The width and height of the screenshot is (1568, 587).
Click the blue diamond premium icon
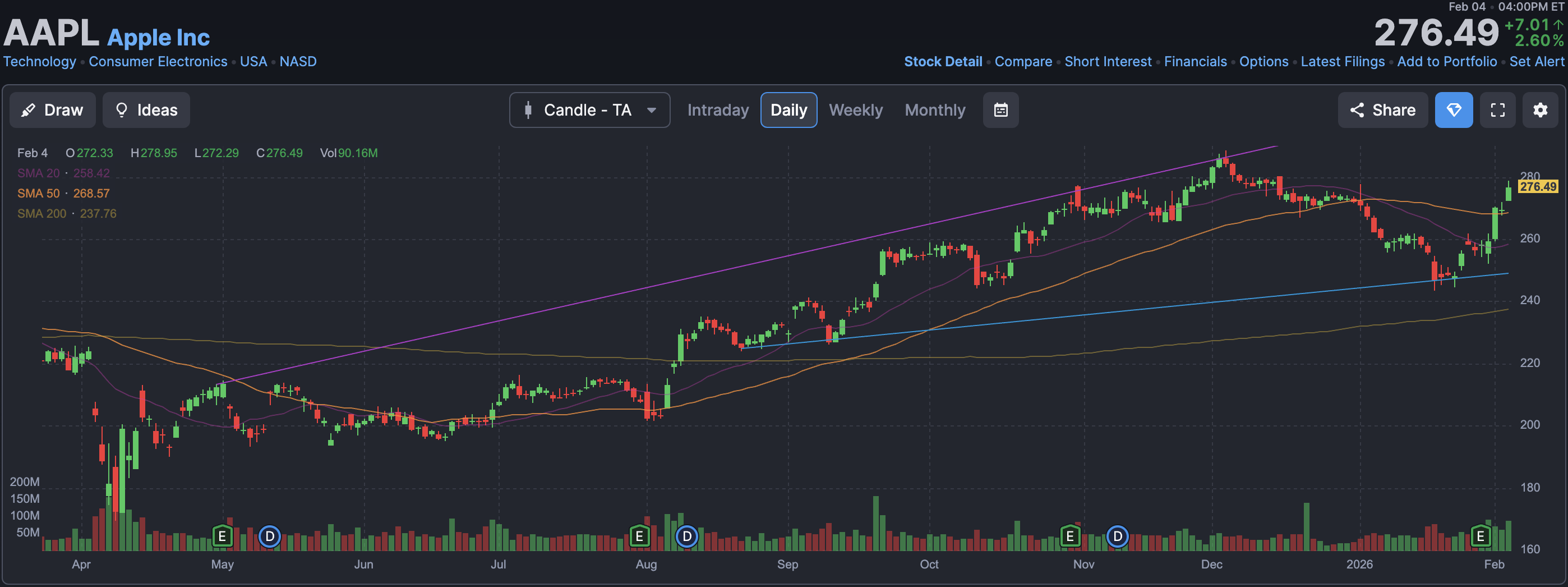pos(1454,110)
